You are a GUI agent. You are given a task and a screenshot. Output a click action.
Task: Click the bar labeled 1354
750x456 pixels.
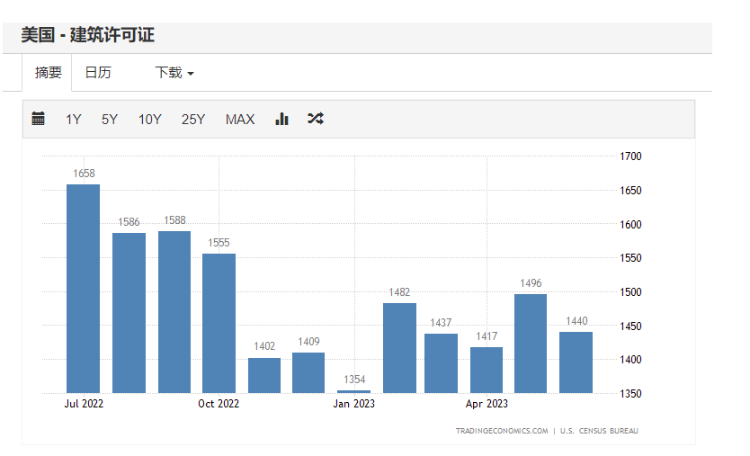(x=354, y=391)
